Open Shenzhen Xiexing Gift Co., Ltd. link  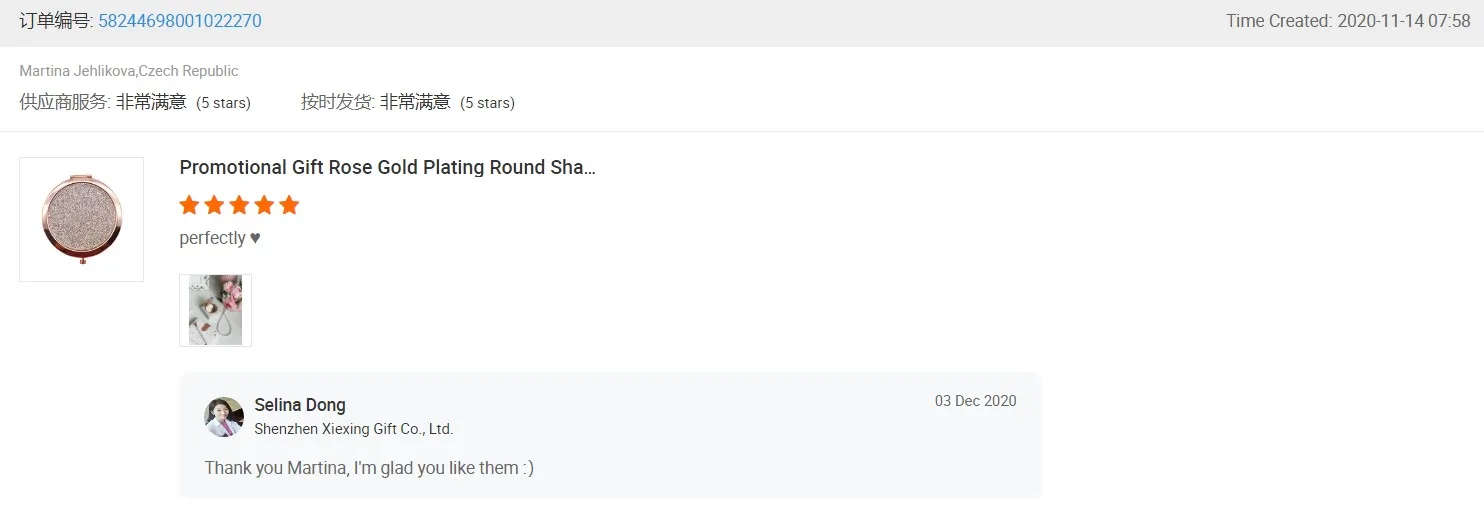pos(354,429)
